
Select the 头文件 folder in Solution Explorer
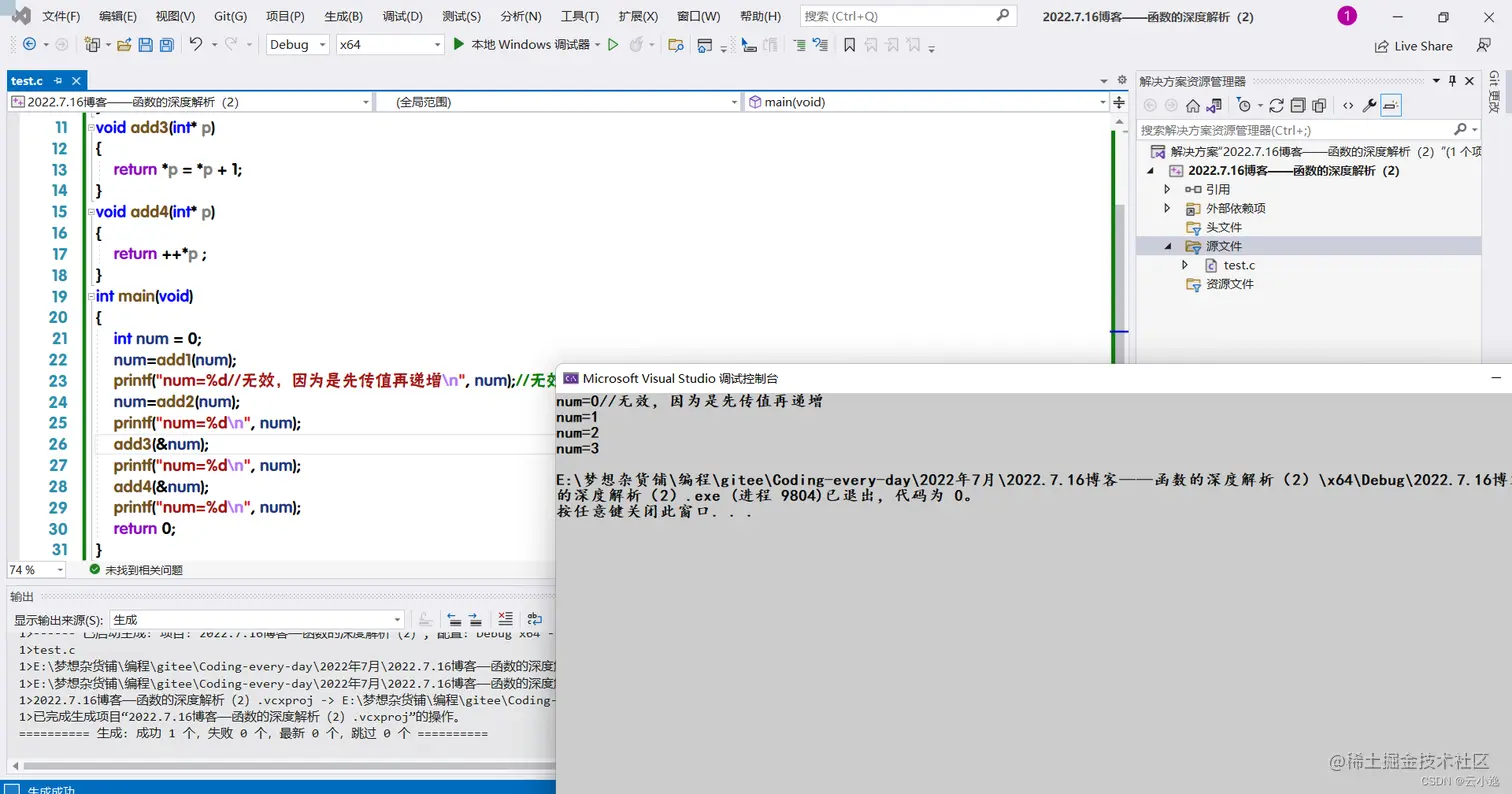[x=1224, y=227]
